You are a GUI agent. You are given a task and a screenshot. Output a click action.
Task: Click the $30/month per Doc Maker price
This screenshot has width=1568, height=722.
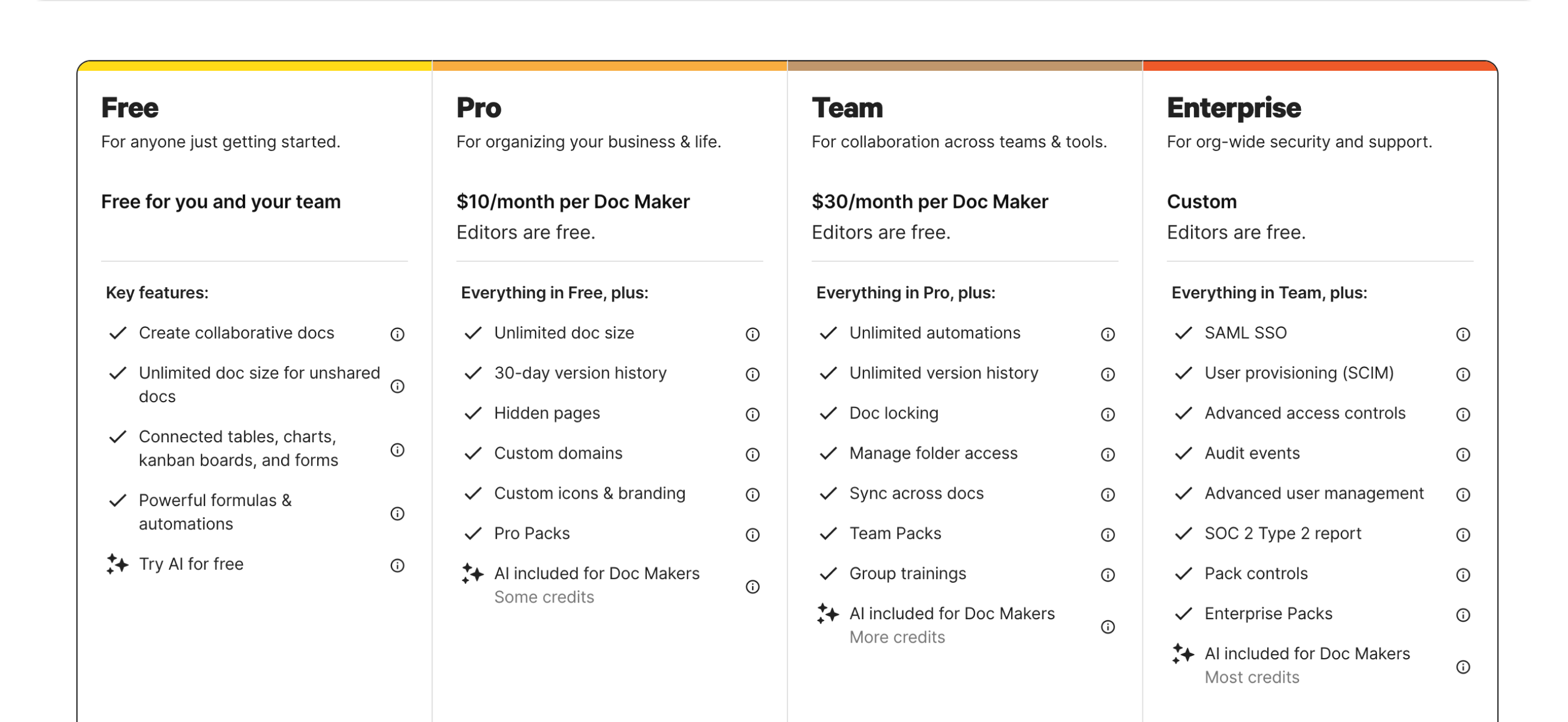point(930,201)
